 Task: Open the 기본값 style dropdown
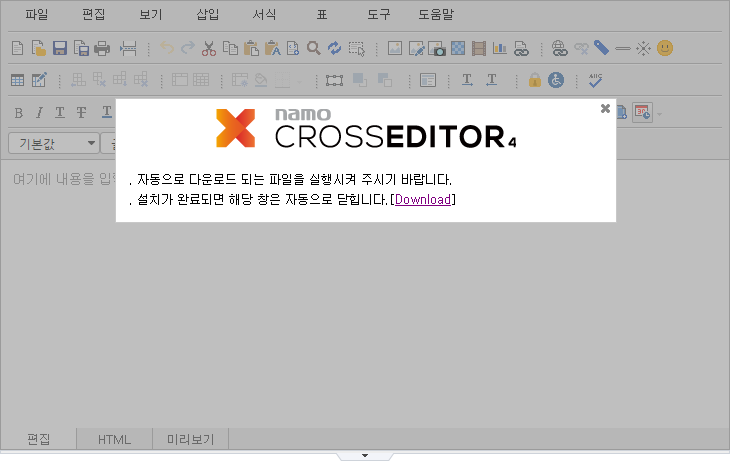(x=54, y=143)
